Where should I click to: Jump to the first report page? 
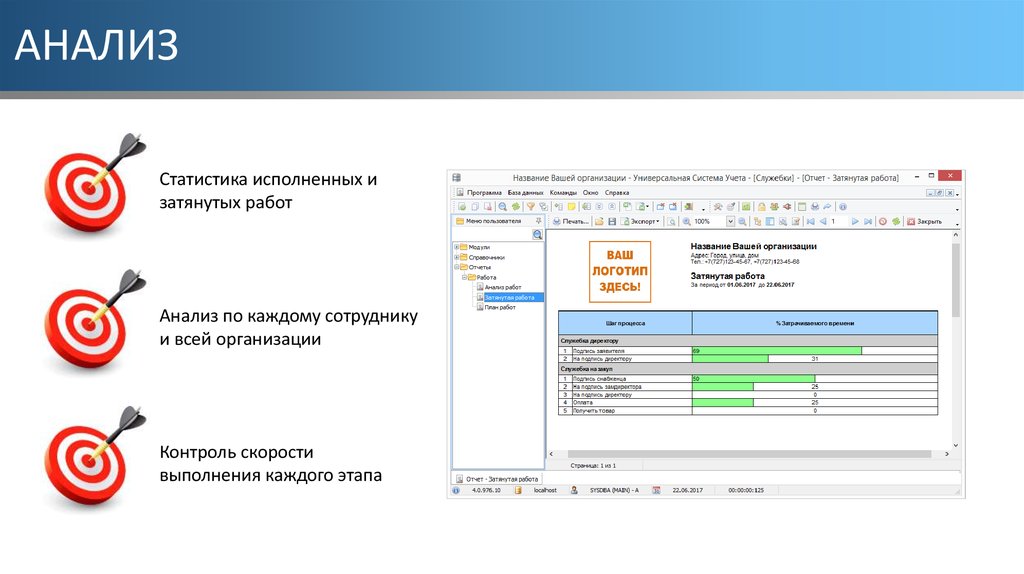tap(809, 221)
